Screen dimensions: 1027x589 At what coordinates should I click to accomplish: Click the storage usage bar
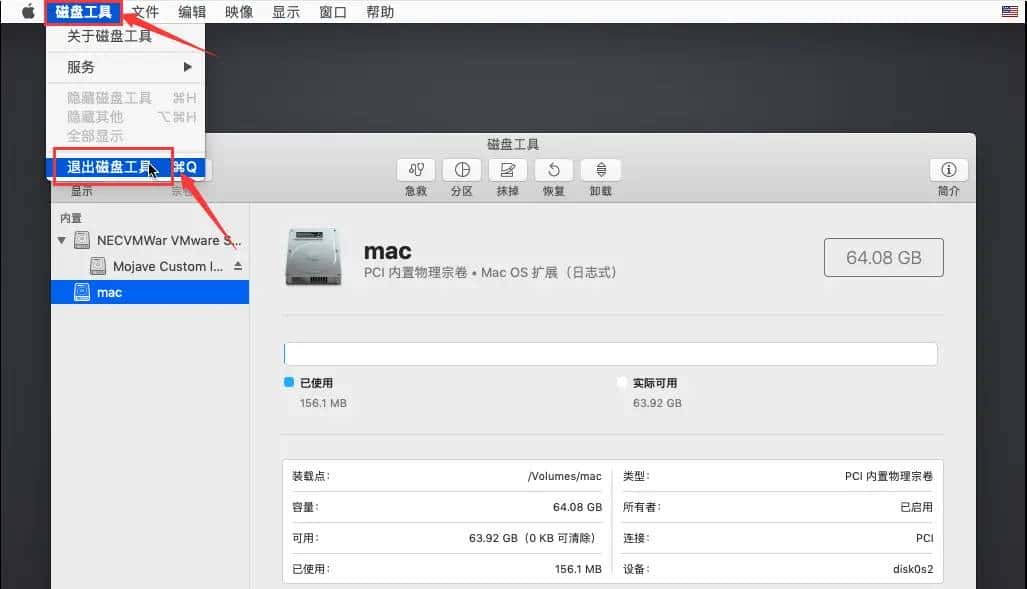610,353
